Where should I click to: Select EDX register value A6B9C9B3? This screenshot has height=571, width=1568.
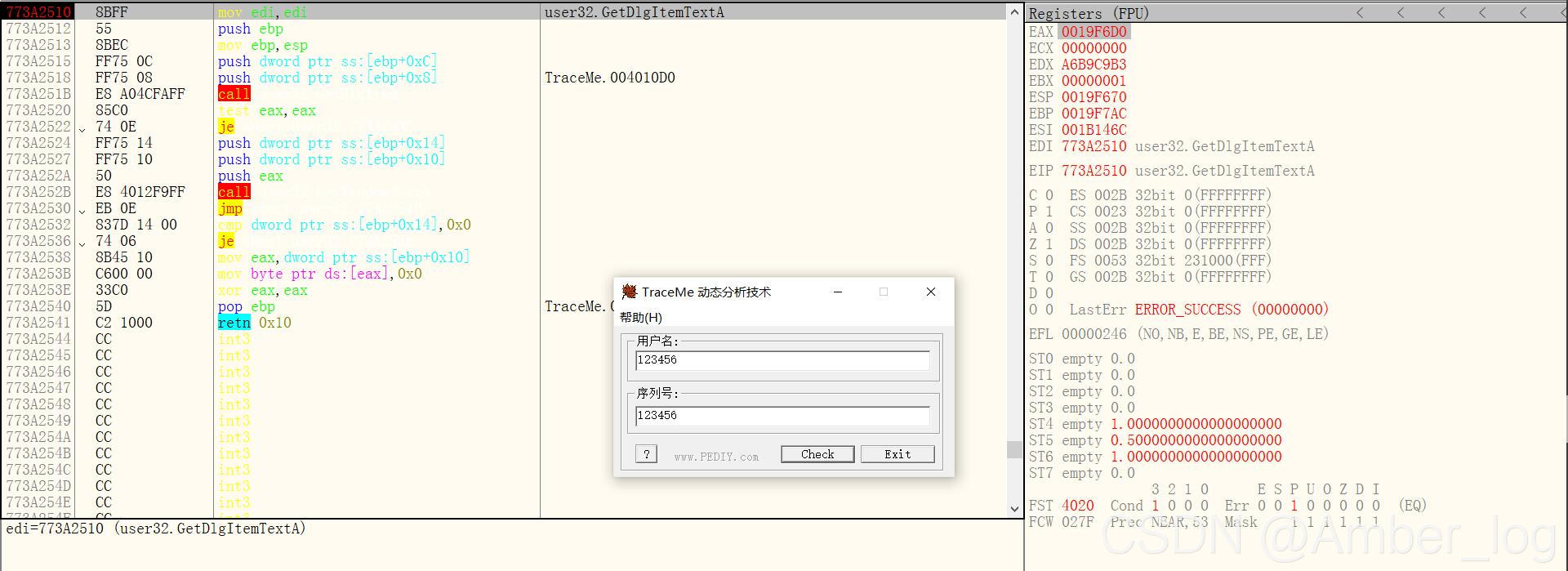coord(1094,65)
